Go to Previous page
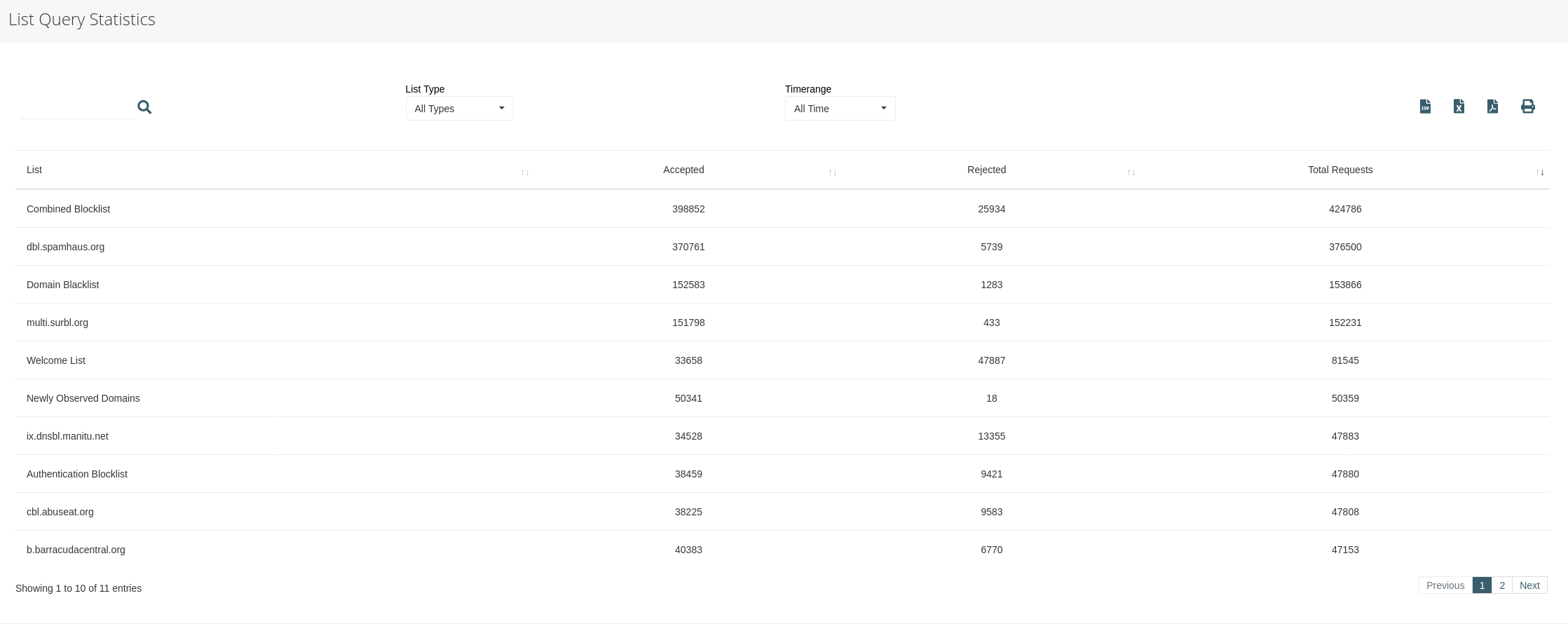 point(1445,585)
